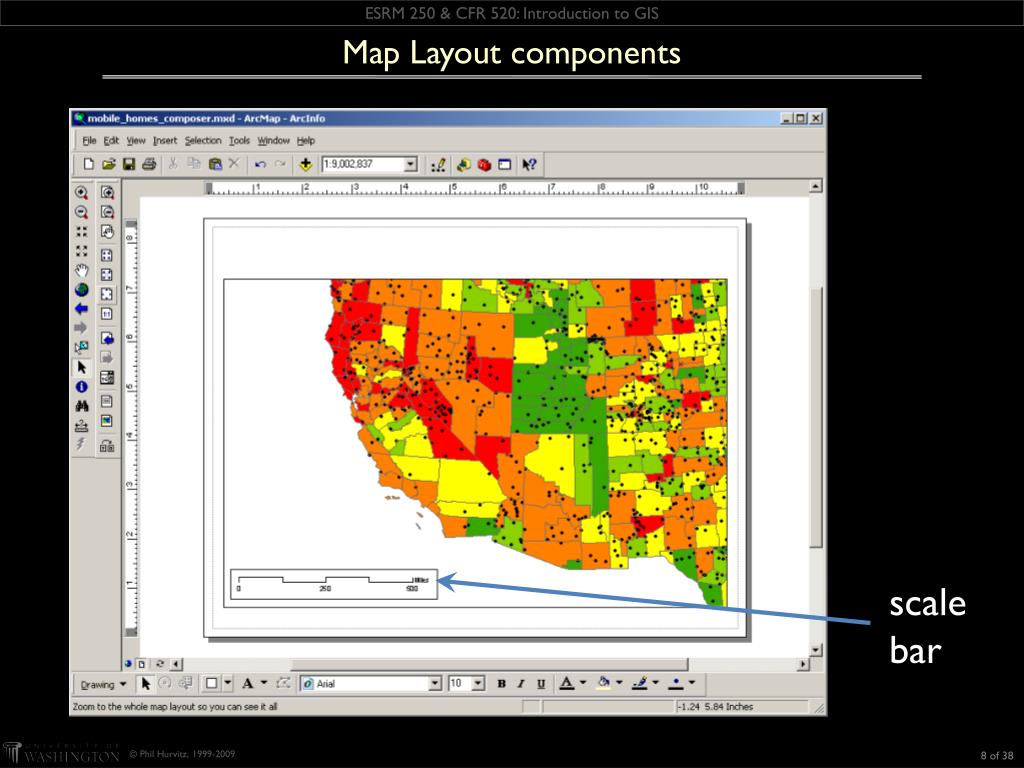
Task: Open the Edit menu
Action: point(111,140)
